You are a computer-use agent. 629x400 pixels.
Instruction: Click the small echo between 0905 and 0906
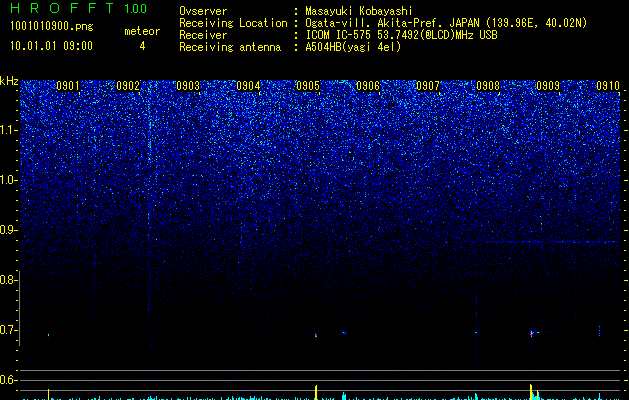[344, 332]
